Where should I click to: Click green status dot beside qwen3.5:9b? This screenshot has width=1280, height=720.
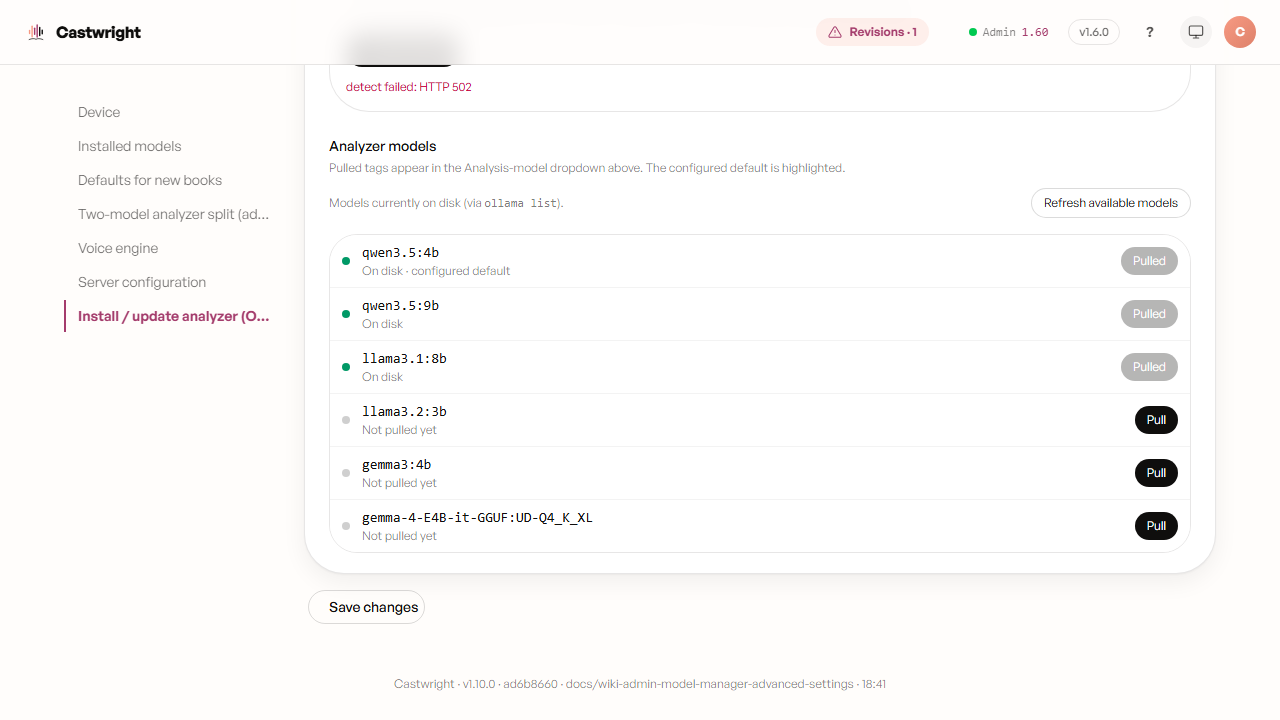pyautogui.click(x=346, y=314)
